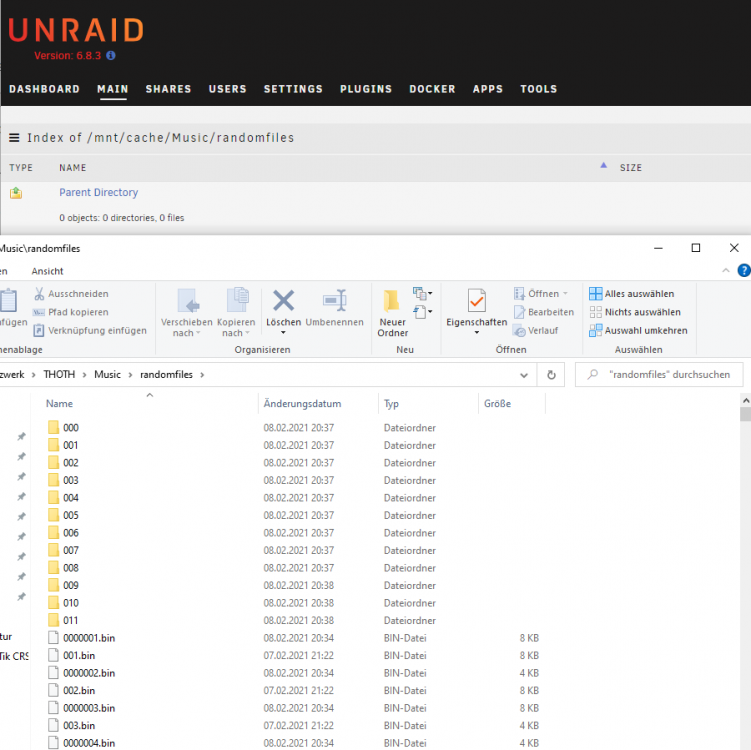Click the Kopieren nach icon

(238, 300)
